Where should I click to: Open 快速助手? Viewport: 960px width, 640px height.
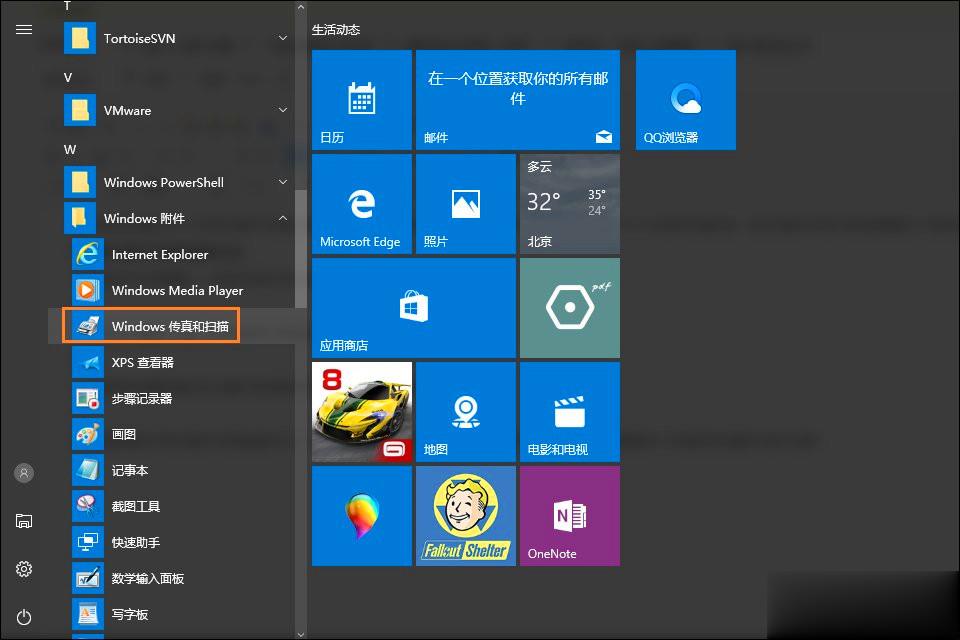click(x=178, y=542)
